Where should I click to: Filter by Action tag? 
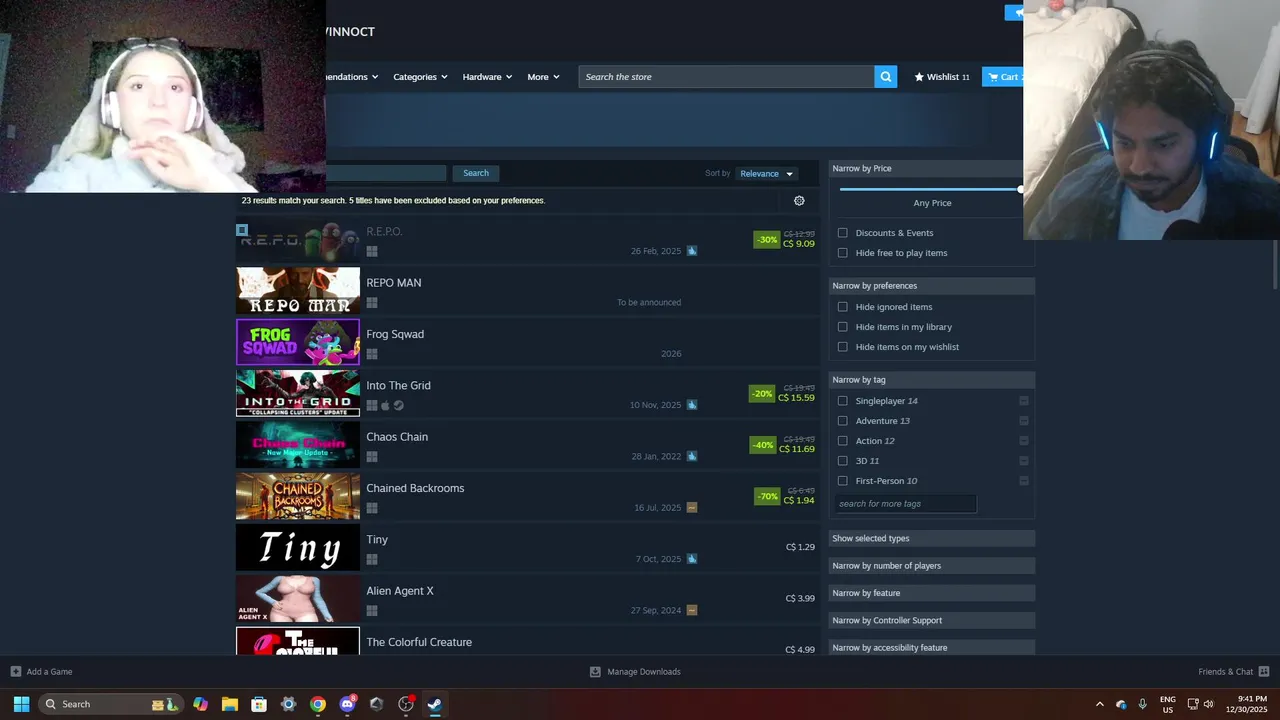[x=842, y=441]
